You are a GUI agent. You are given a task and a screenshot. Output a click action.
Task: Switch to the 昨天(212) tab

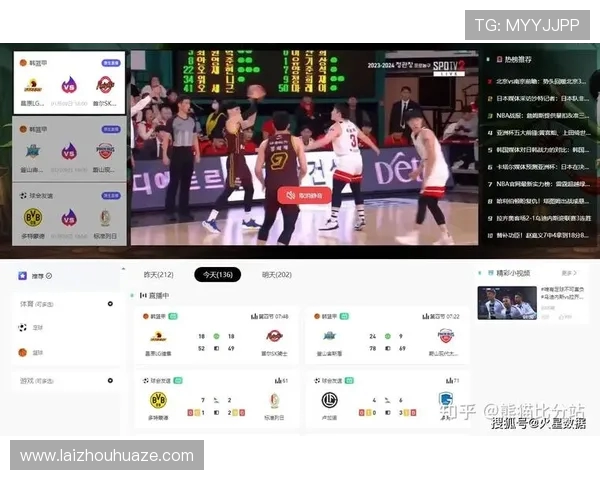point(159,274)
